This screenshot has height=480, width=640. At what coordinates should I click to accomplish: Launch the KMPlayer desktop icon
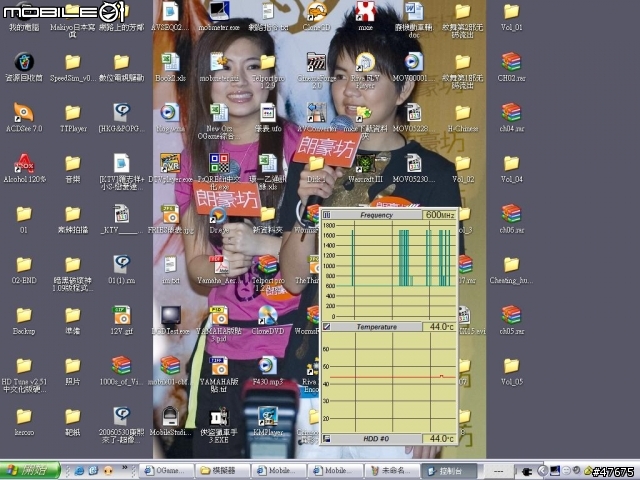point(267,416)
